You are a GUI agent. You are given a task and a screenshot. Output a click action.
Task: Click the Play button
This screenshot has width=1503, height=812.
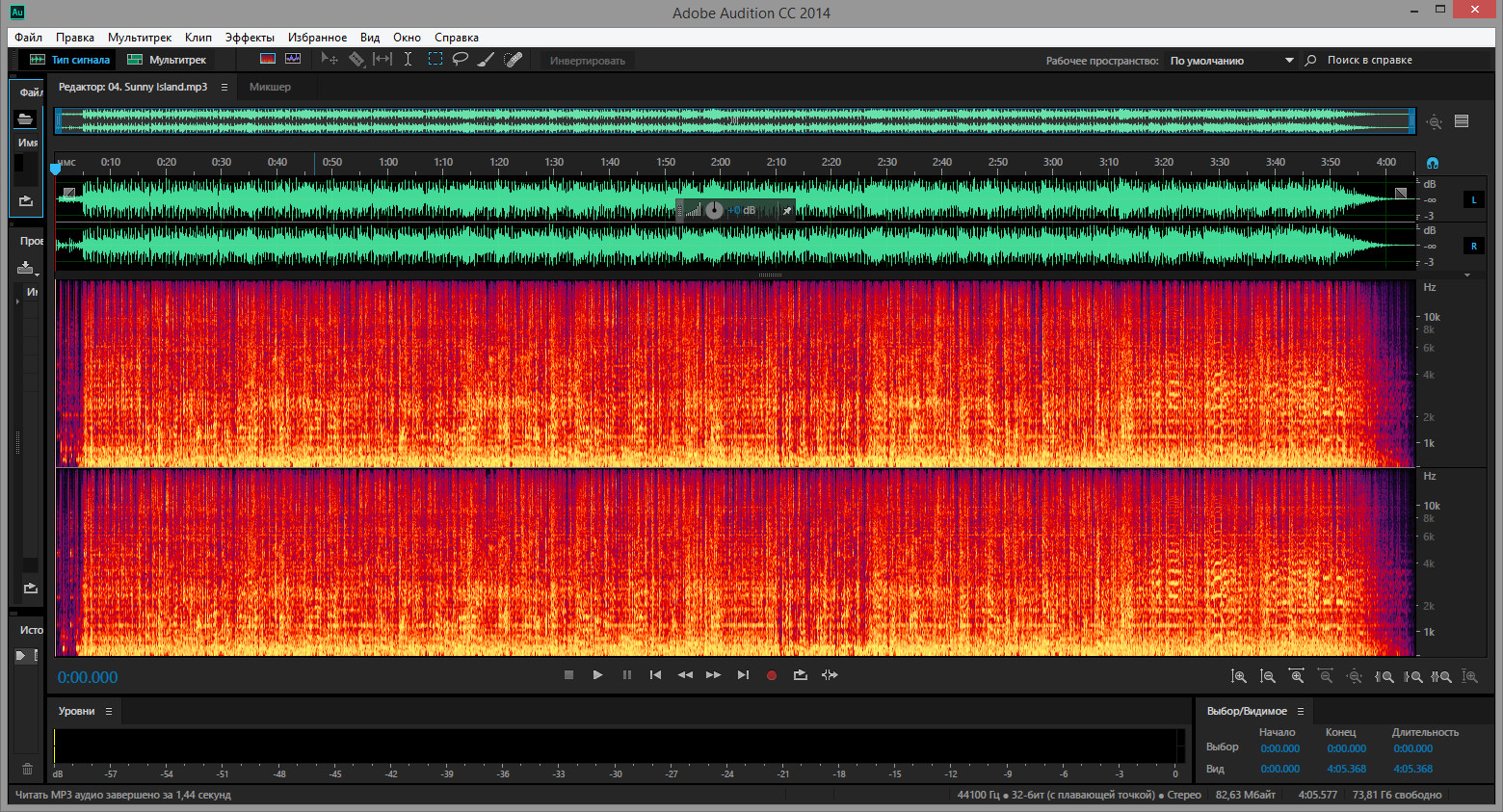pos(597,675)
